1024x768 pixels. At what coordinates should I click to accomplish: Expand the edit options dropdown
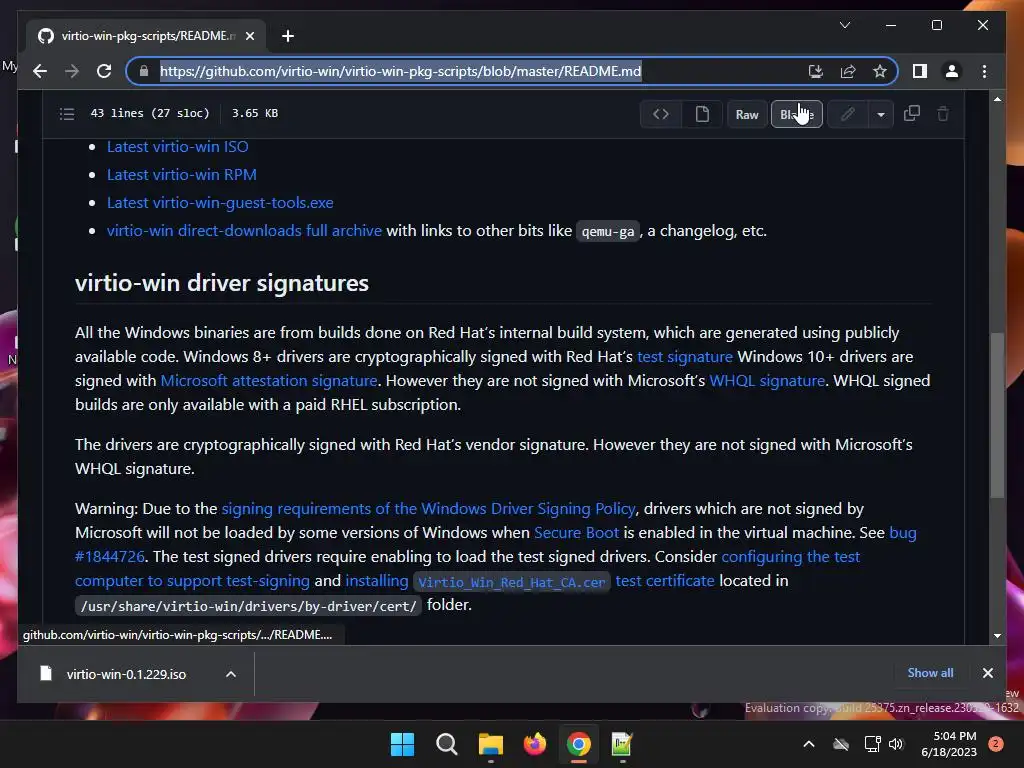881,114
